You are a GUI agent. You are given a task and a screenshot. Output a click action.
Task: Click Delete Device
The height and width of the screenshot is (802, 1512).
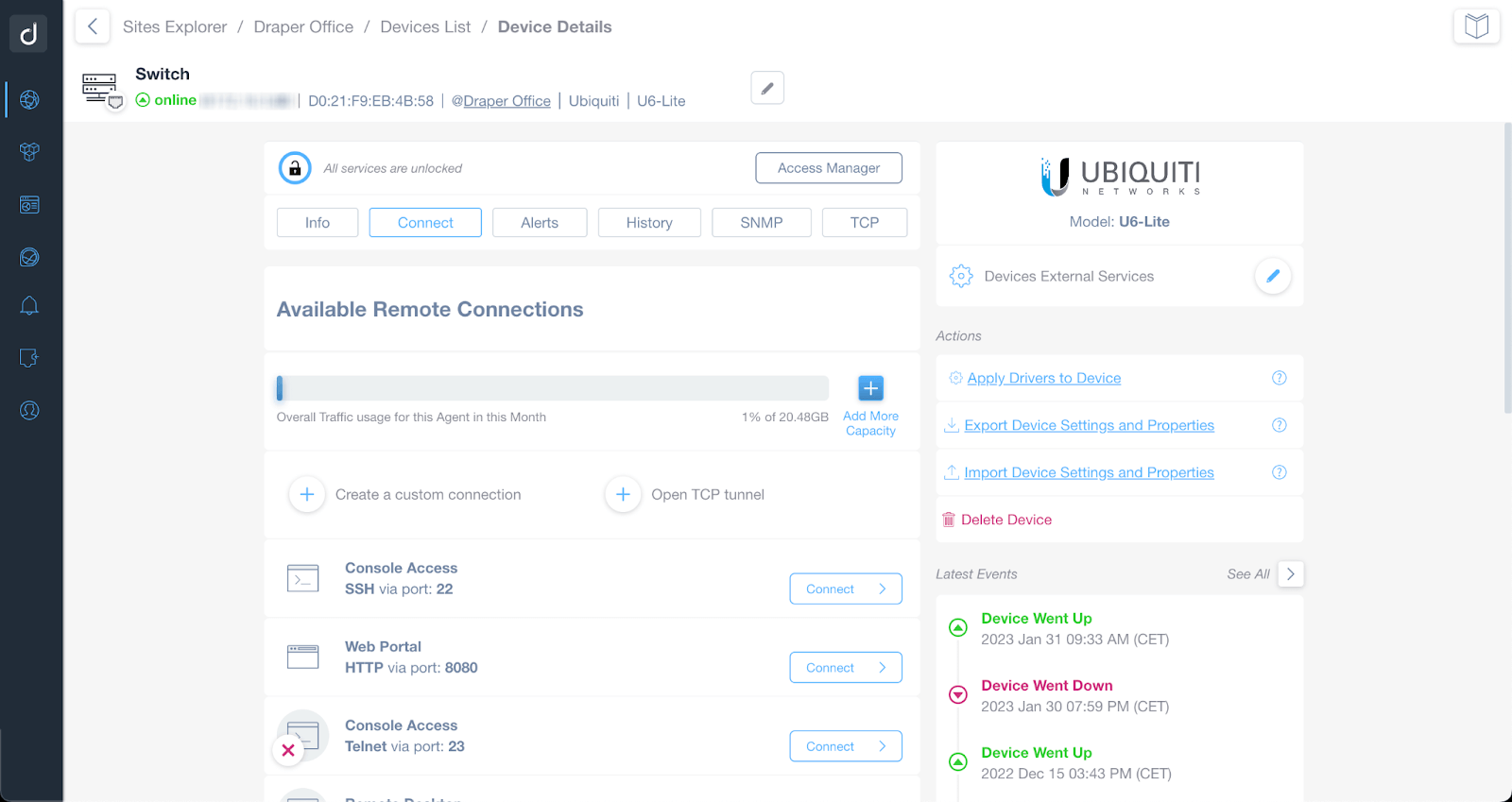[x=1005, y=520]
